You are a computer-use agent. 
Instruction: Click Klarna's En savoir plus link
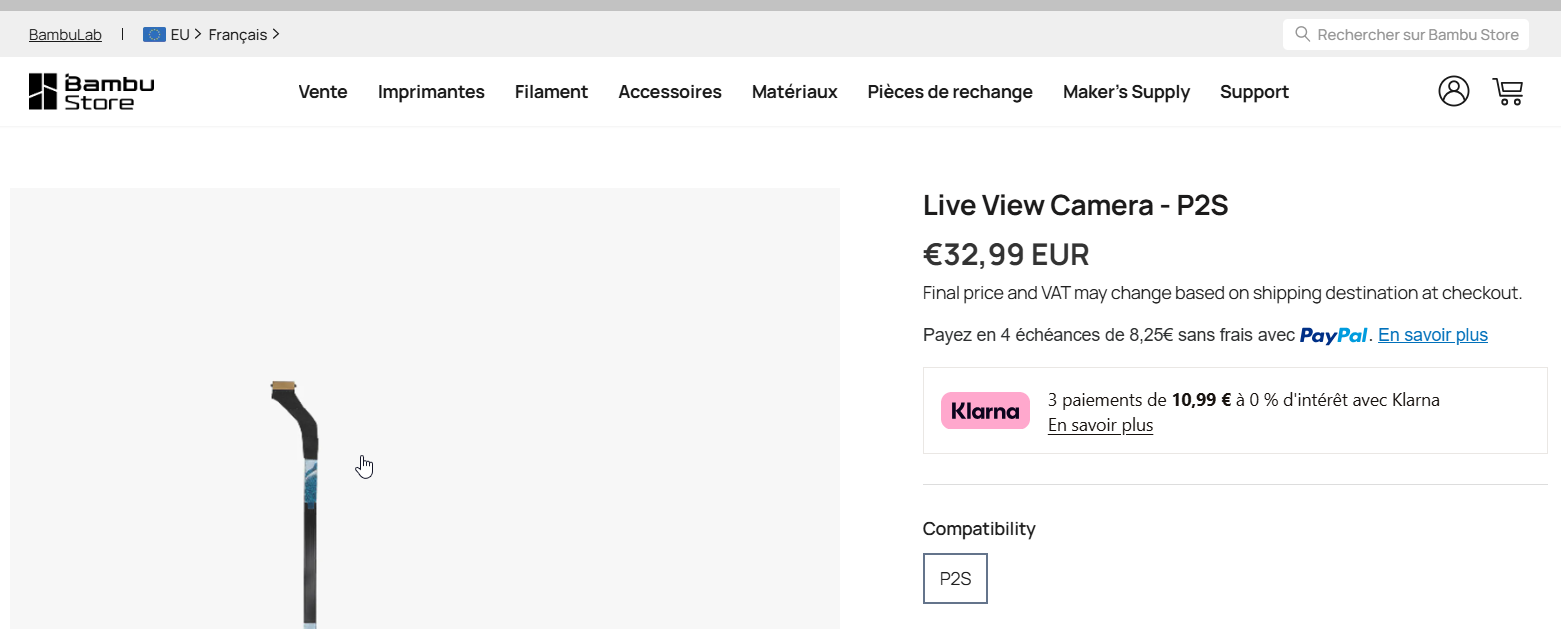click(x=1100, y=425)
